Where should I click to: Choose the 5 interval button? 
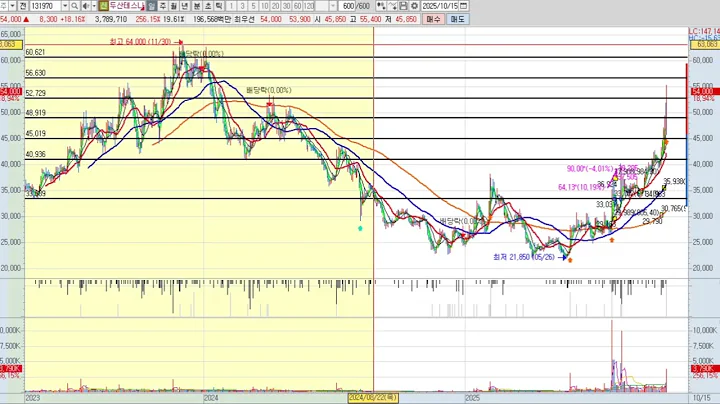coord(253,6)
